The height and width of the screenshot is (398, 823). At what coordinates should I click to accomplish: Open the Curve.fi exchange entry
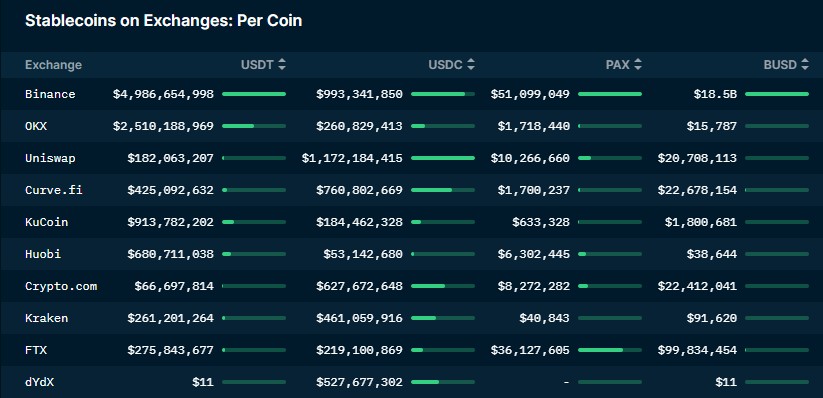54,190
